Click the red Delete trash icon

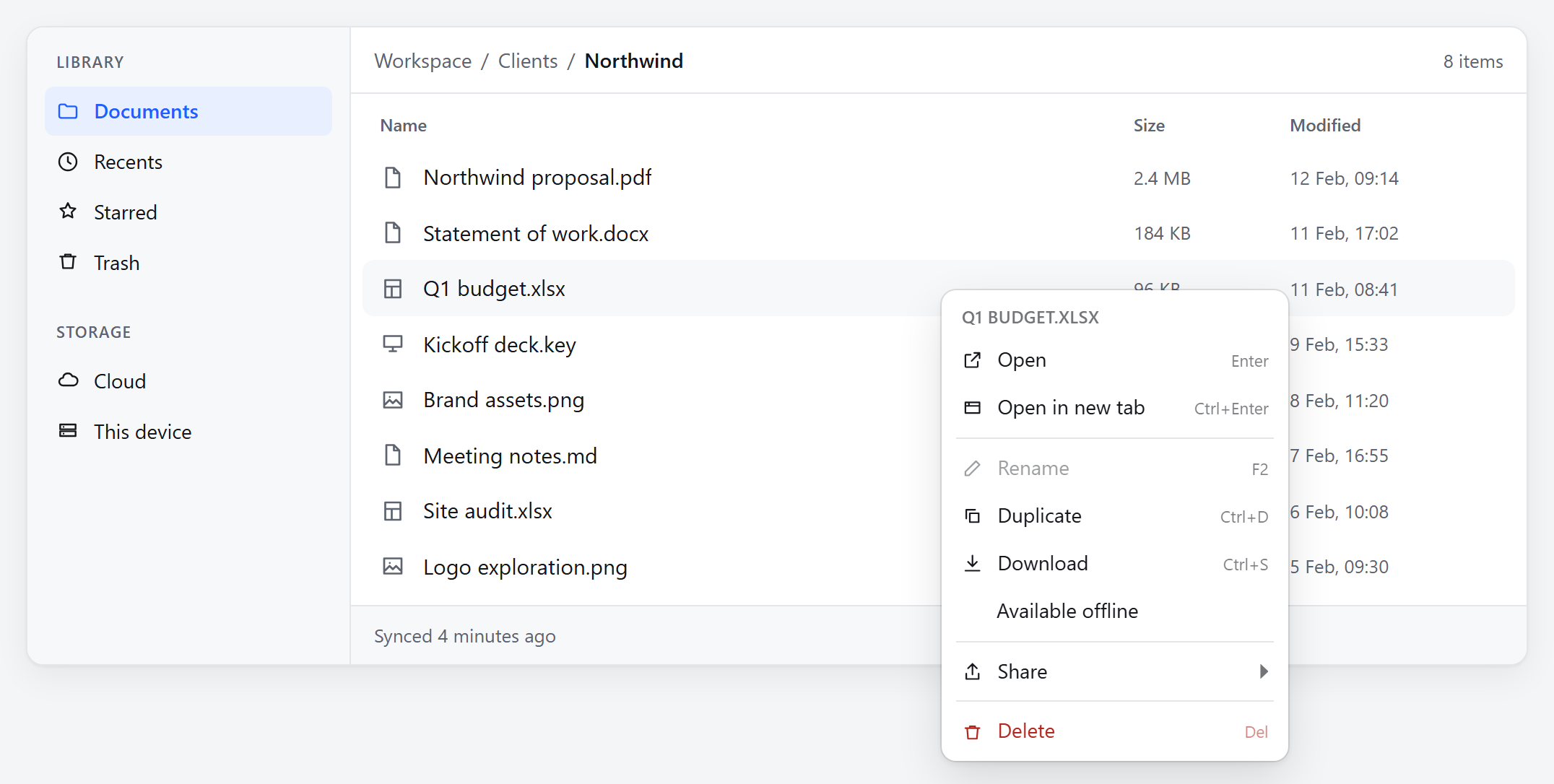(973, 732)
